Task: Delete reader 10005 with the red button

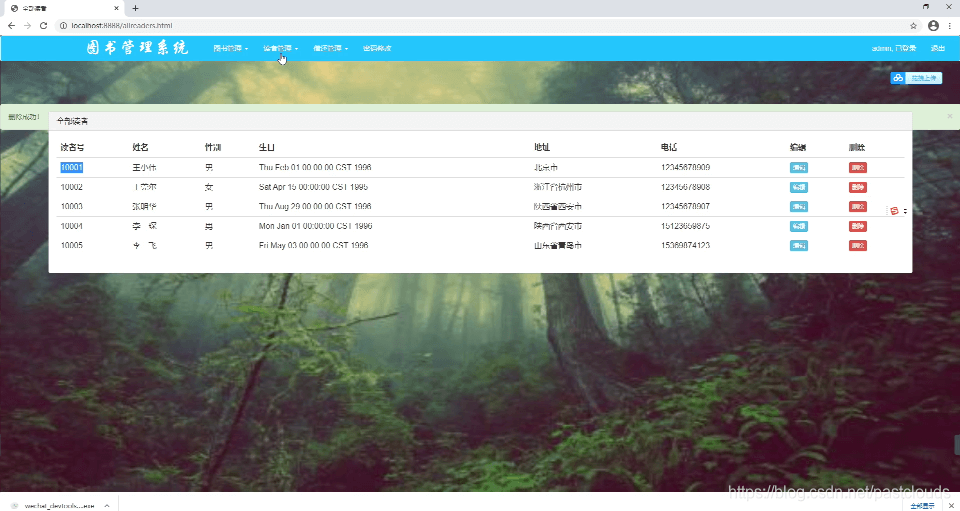Action: coord(858,246)
